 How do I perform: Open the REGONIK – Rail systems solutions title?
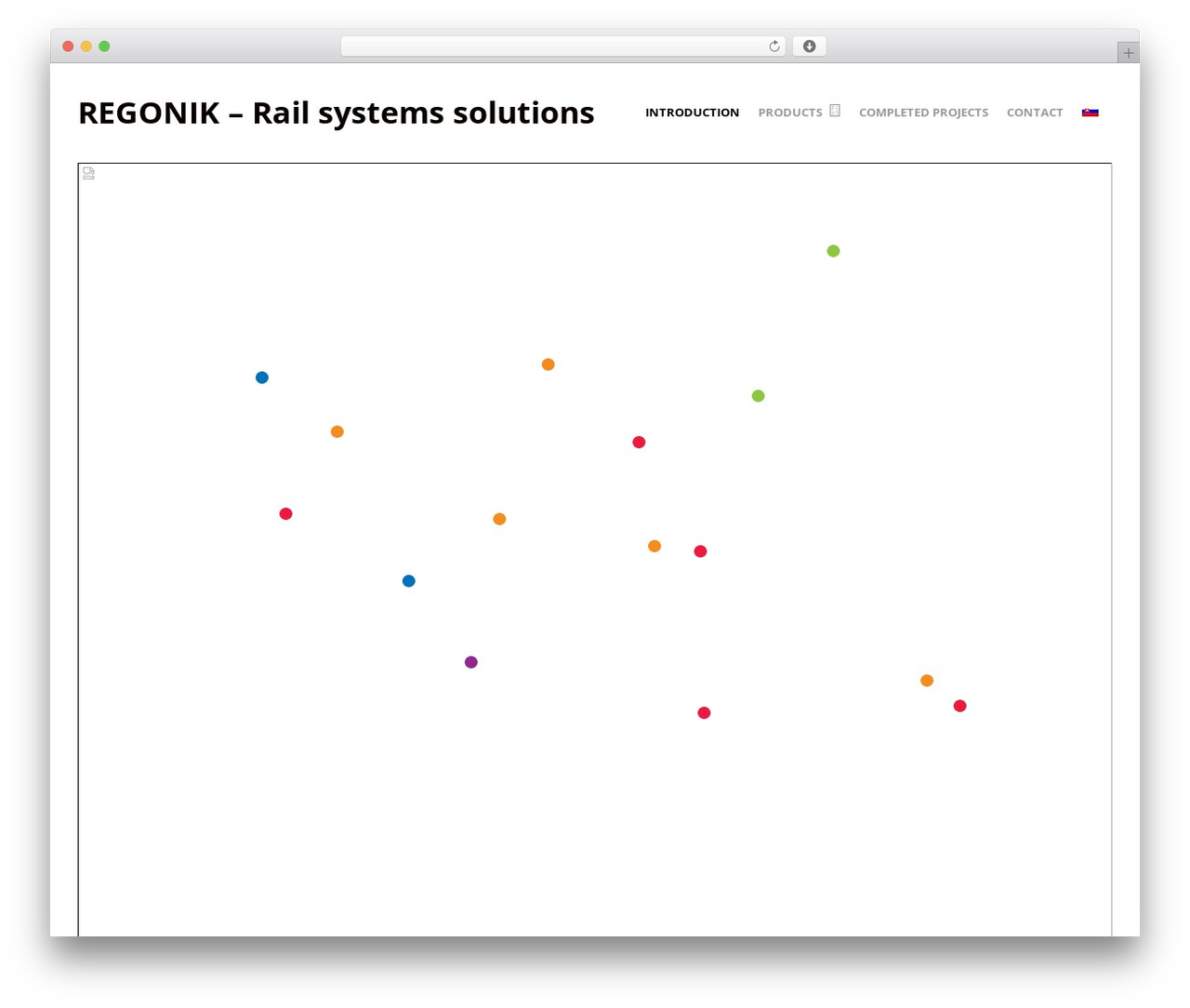pos(336,113)
